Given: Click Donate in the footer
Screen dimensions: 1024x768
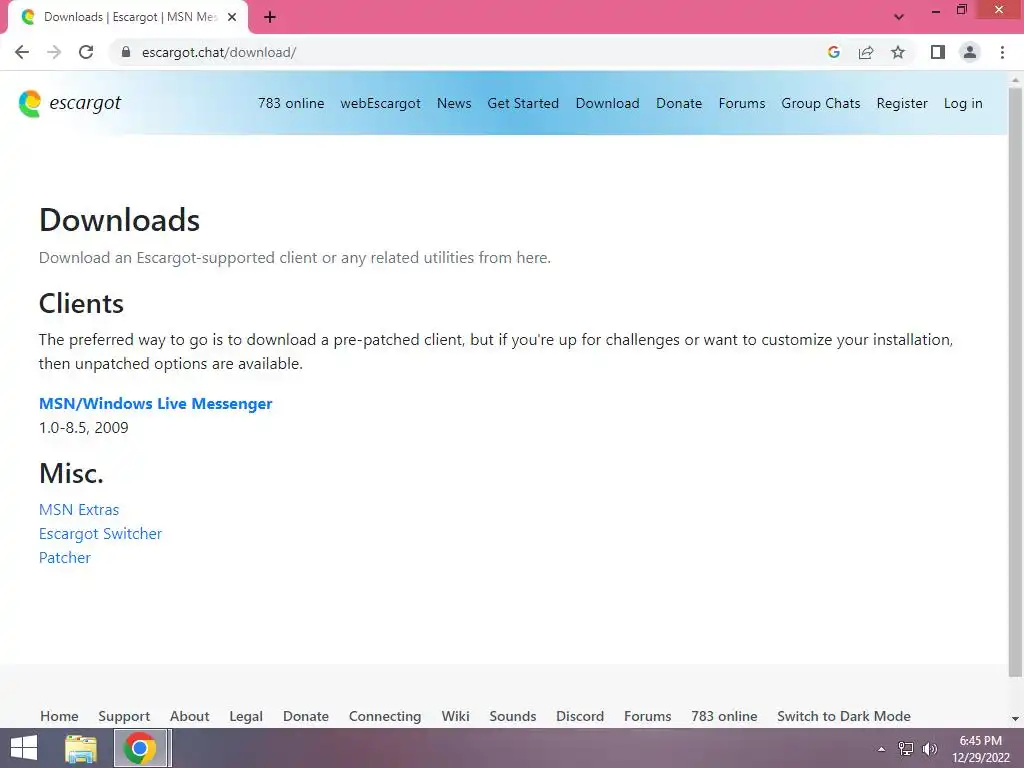Looking at the screenshot, I should click(x=306, y=716).
